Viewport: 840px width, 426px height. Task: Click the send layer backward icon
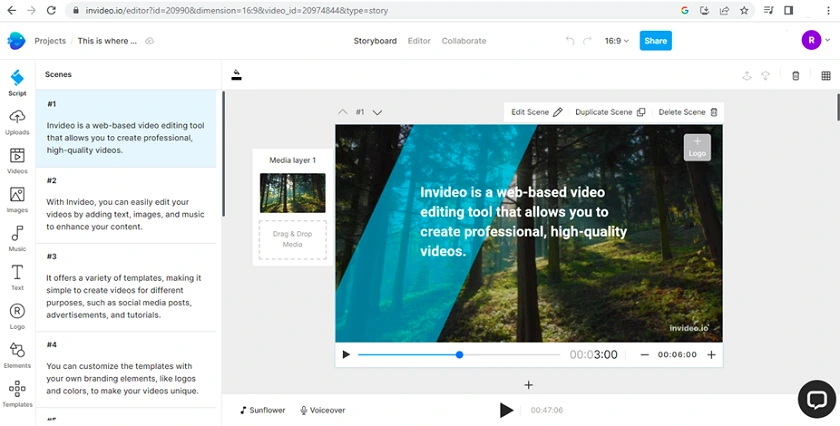(x=766, y=76)
